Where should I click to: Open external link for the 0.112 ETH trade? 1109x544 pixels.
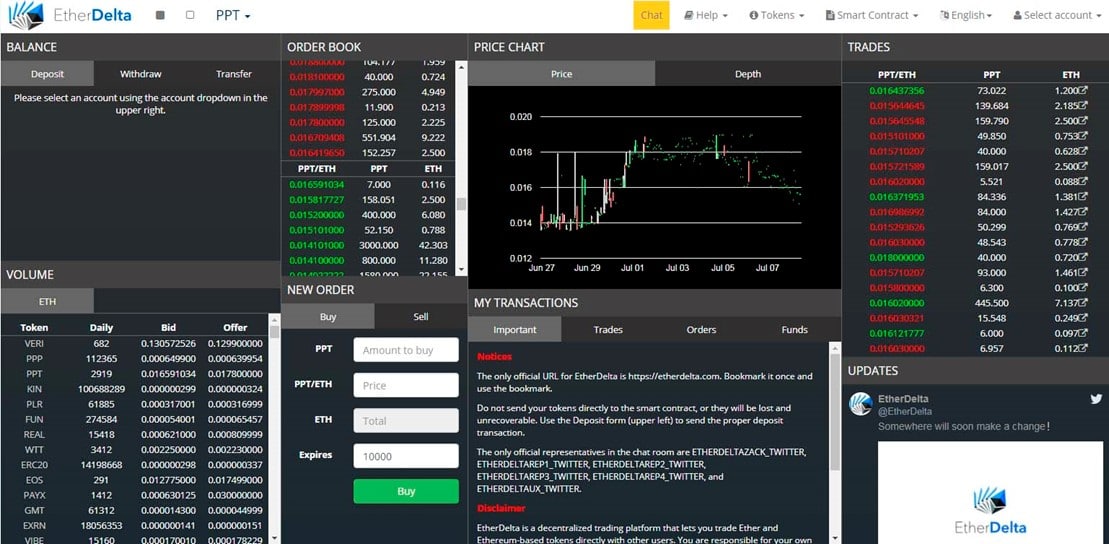[1084, 349]
